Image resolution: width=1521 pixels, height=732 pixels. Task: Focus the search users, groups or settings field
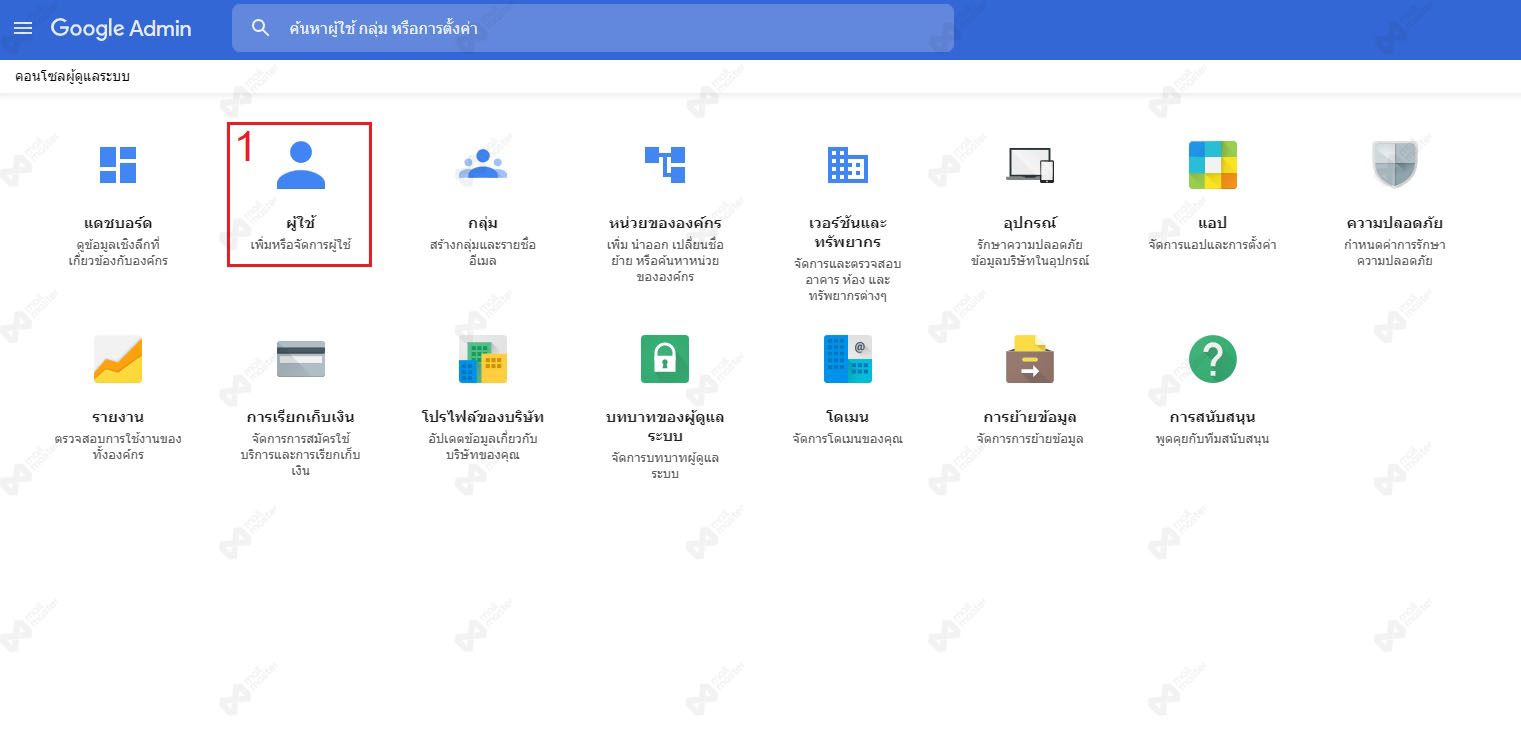tap(593, 28)
